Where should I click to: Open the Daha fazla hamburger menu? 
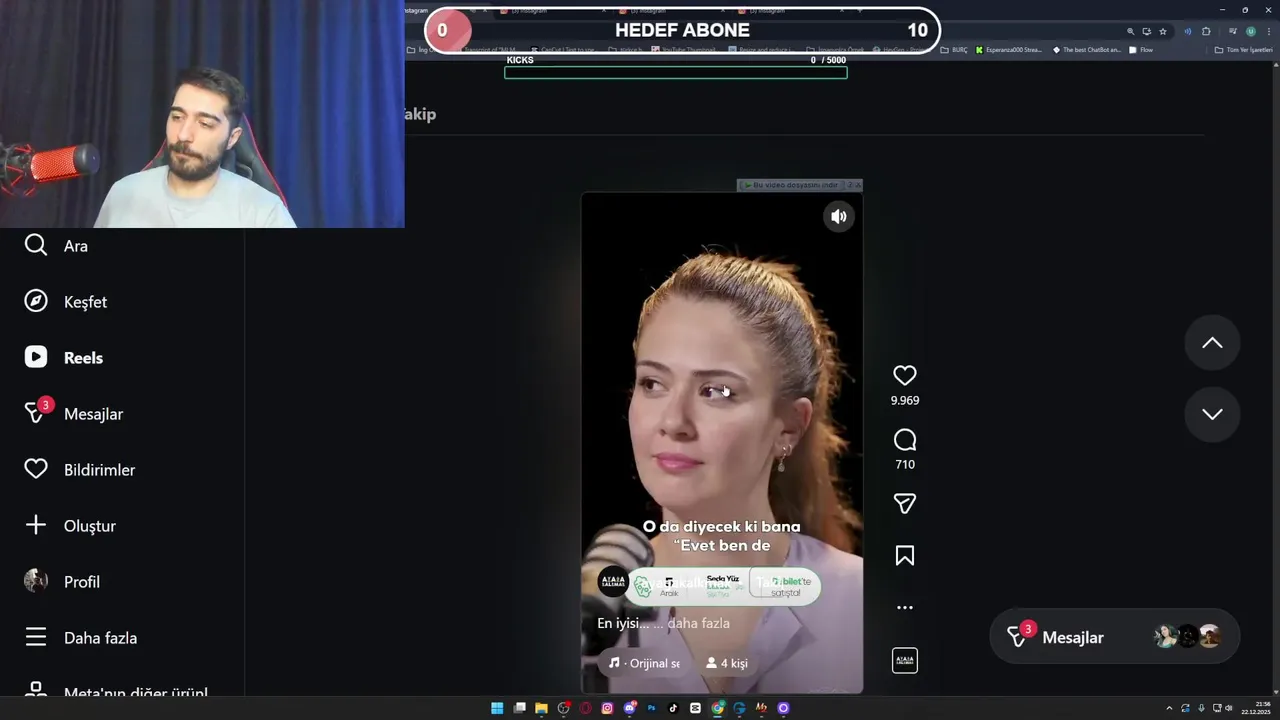pos(36,637)
